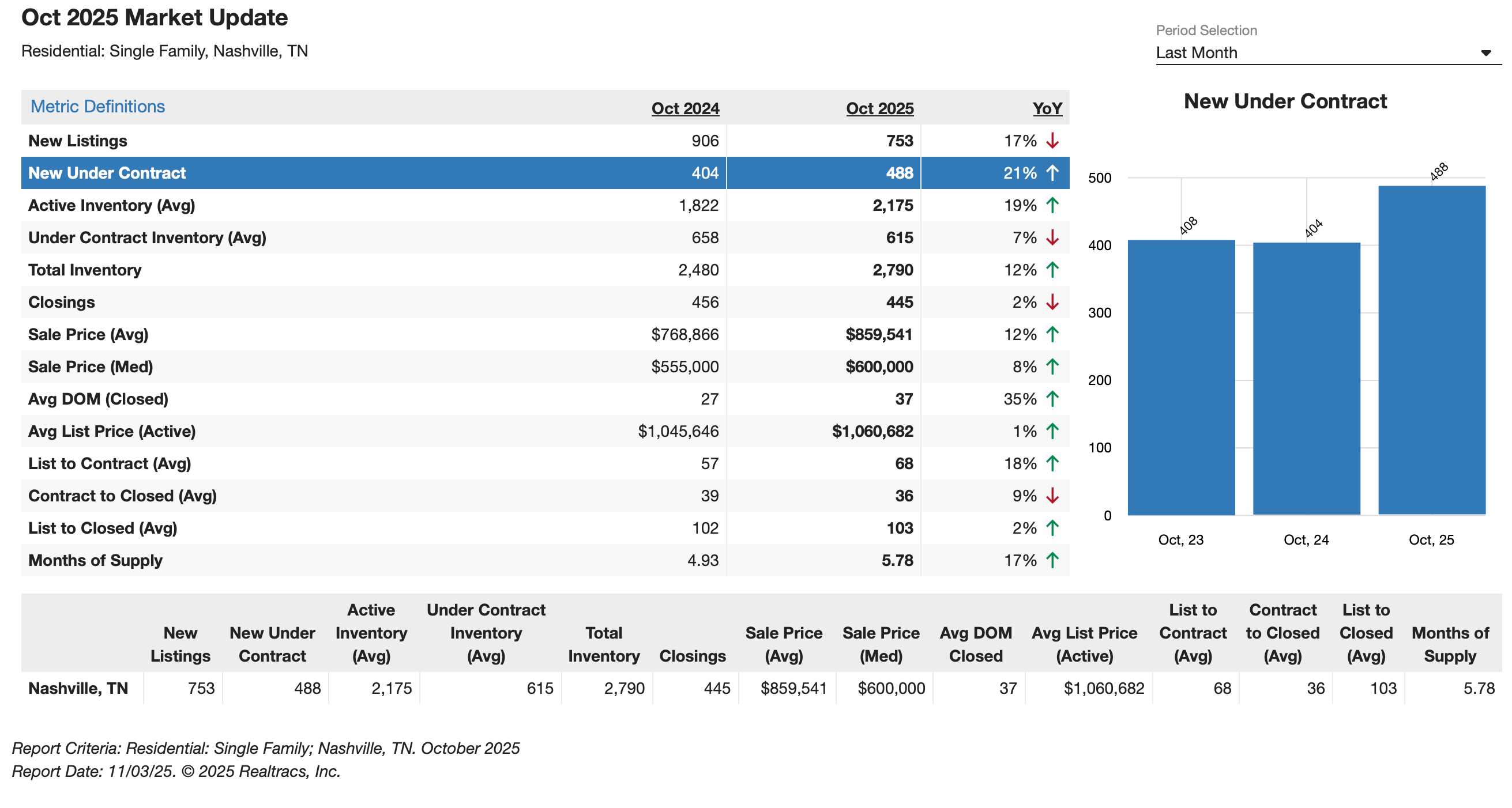Click the down arrow for Contract to Closed
1512x808 pixels.
click(1052, 496)
